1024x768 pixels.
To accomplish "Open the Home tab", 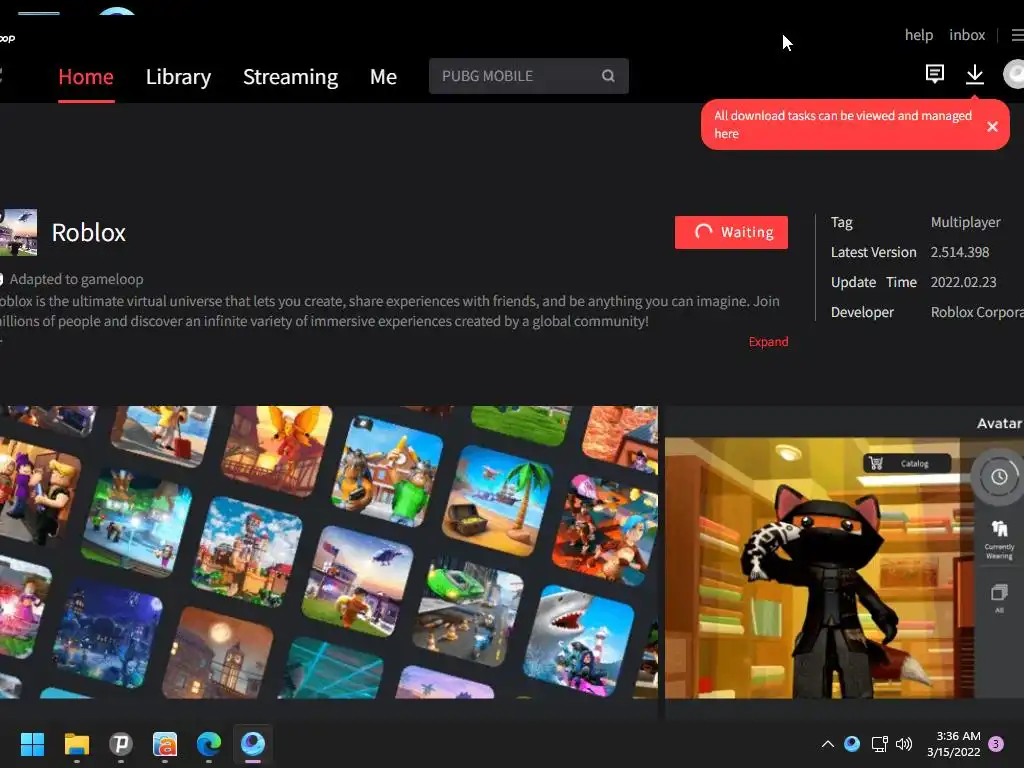I will pos(86,76).
